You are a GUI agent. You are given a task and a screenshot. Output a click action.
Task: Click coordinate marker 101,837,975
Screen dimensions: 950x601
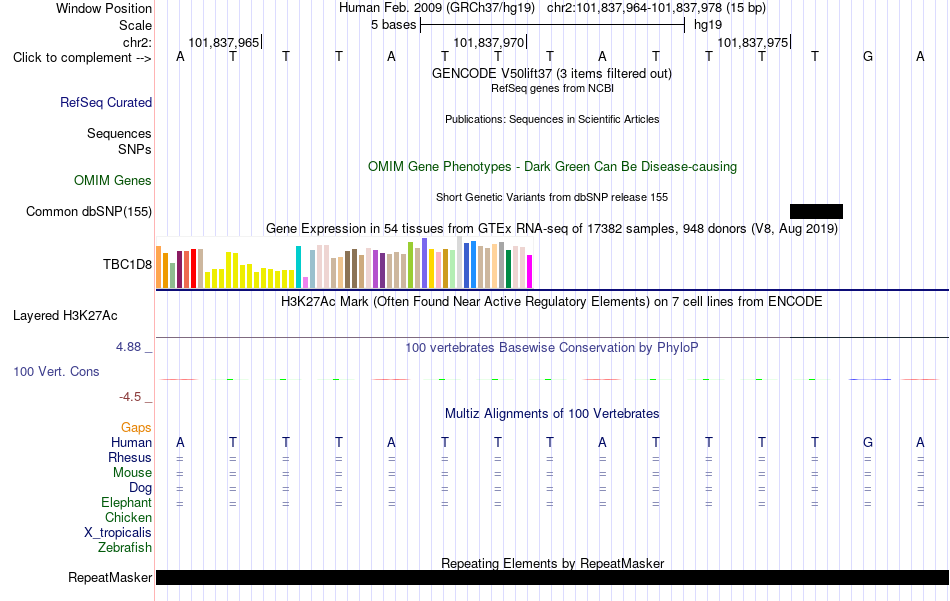tap(752, 42)
